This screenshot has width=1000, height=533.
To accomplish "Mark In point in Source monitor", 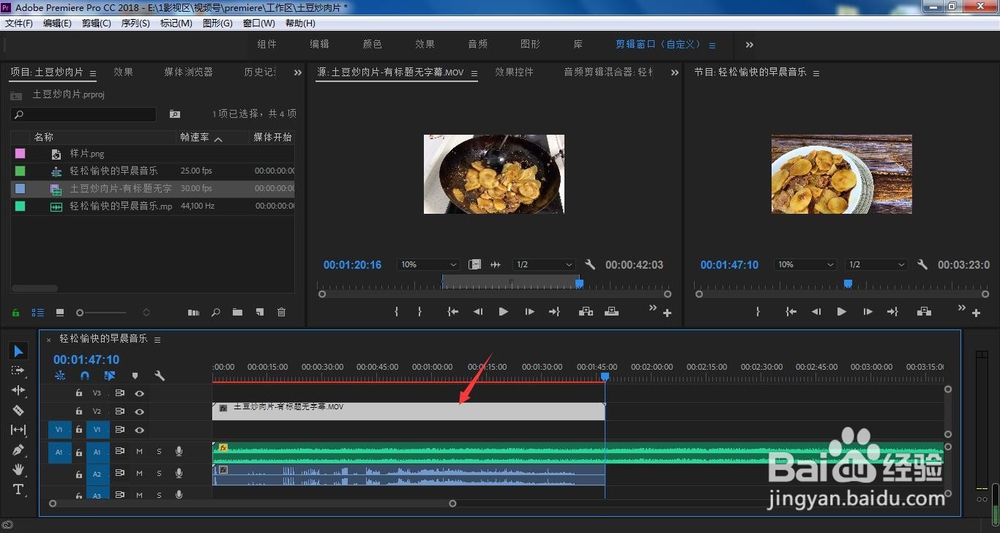I will (x=397, y=312).
